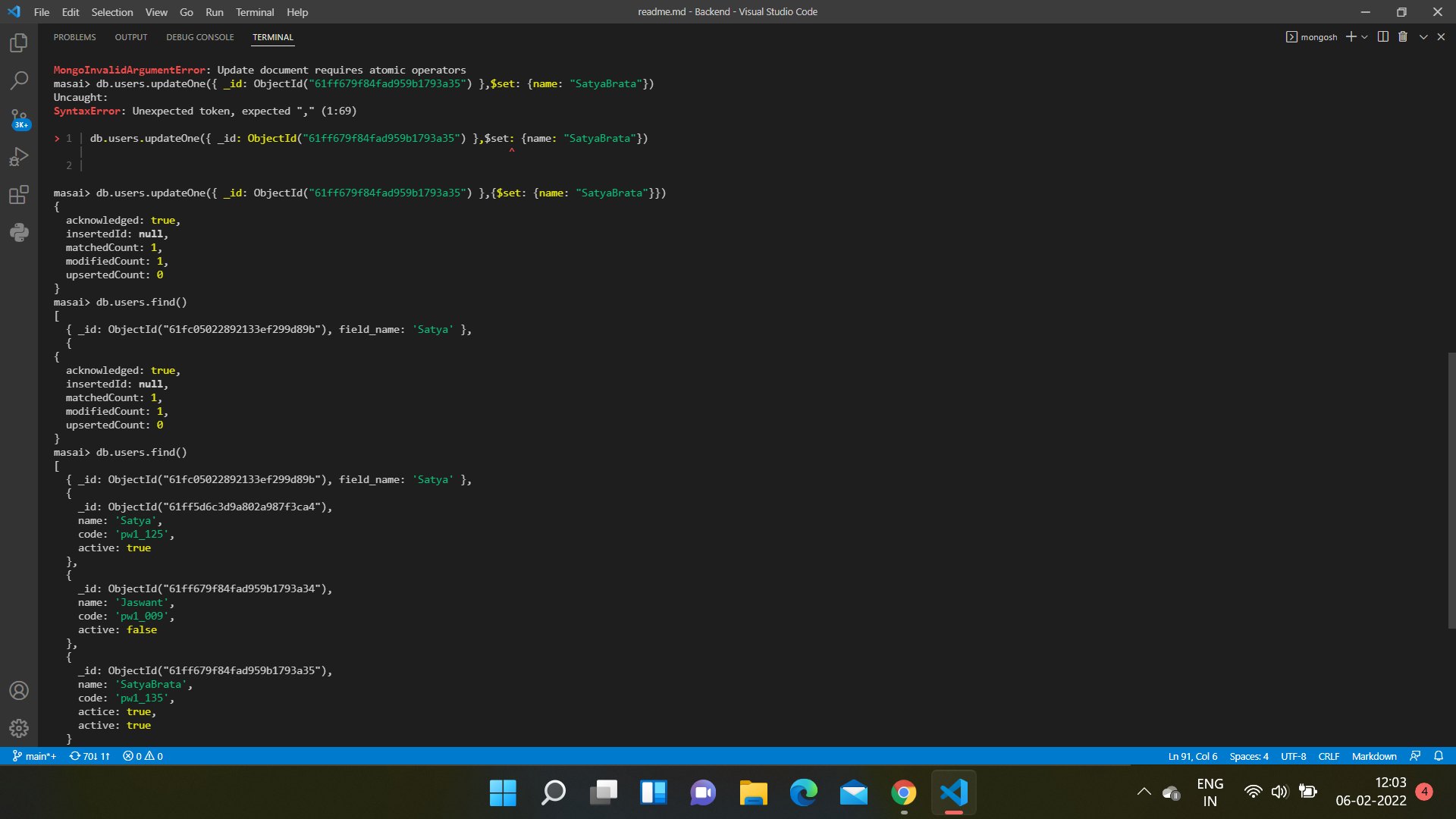Click the main*+ branch indicator
1456x819 pixels.
33,756
